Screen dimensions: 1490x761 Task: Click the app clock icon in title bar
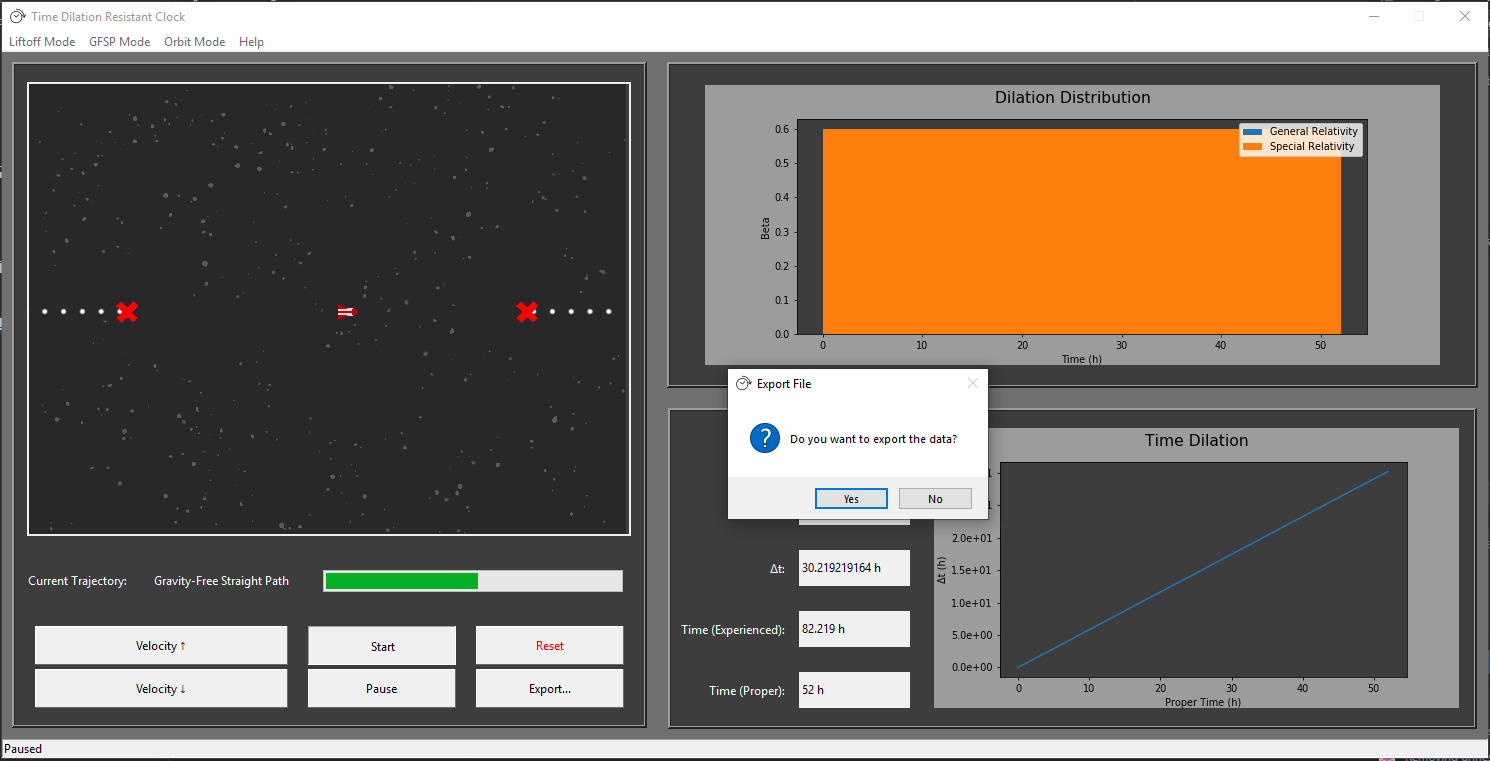pos(17,16)
